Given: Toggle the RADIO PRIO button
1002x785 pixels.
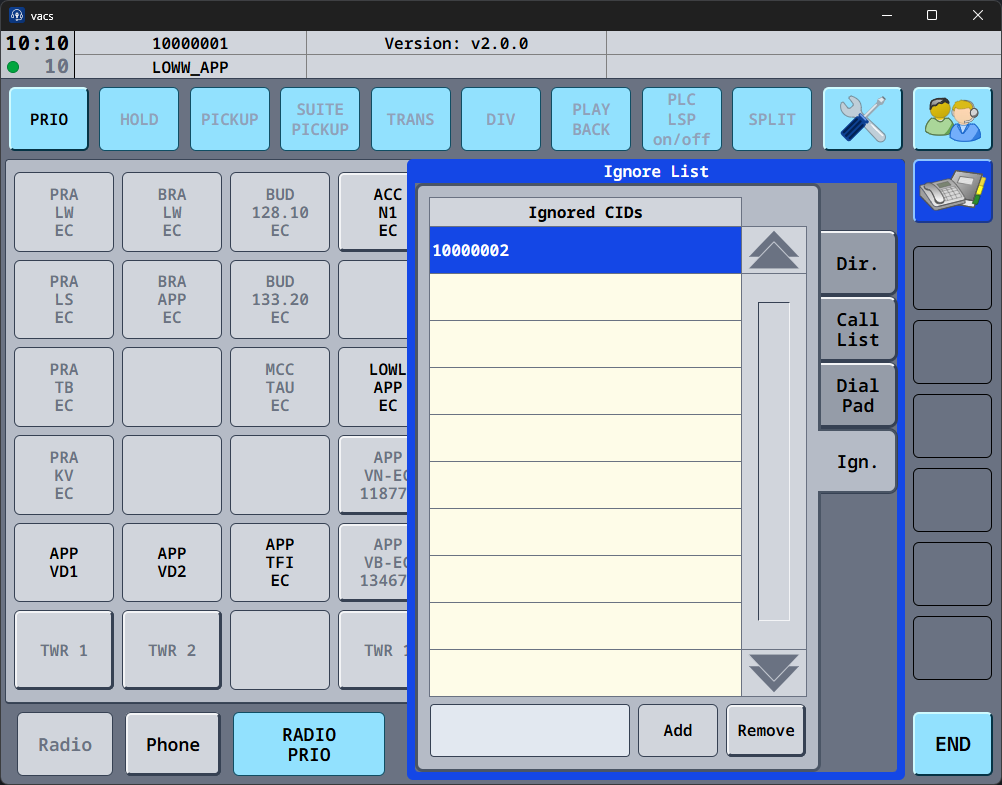Looking at the screenshot, I should click(308, 744).
